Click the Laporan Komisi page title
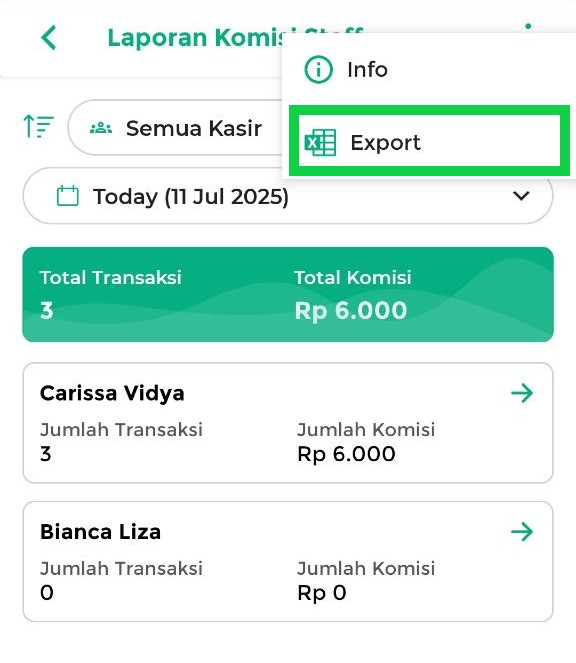Screen dimensions: 576x663 click(197, 38)
